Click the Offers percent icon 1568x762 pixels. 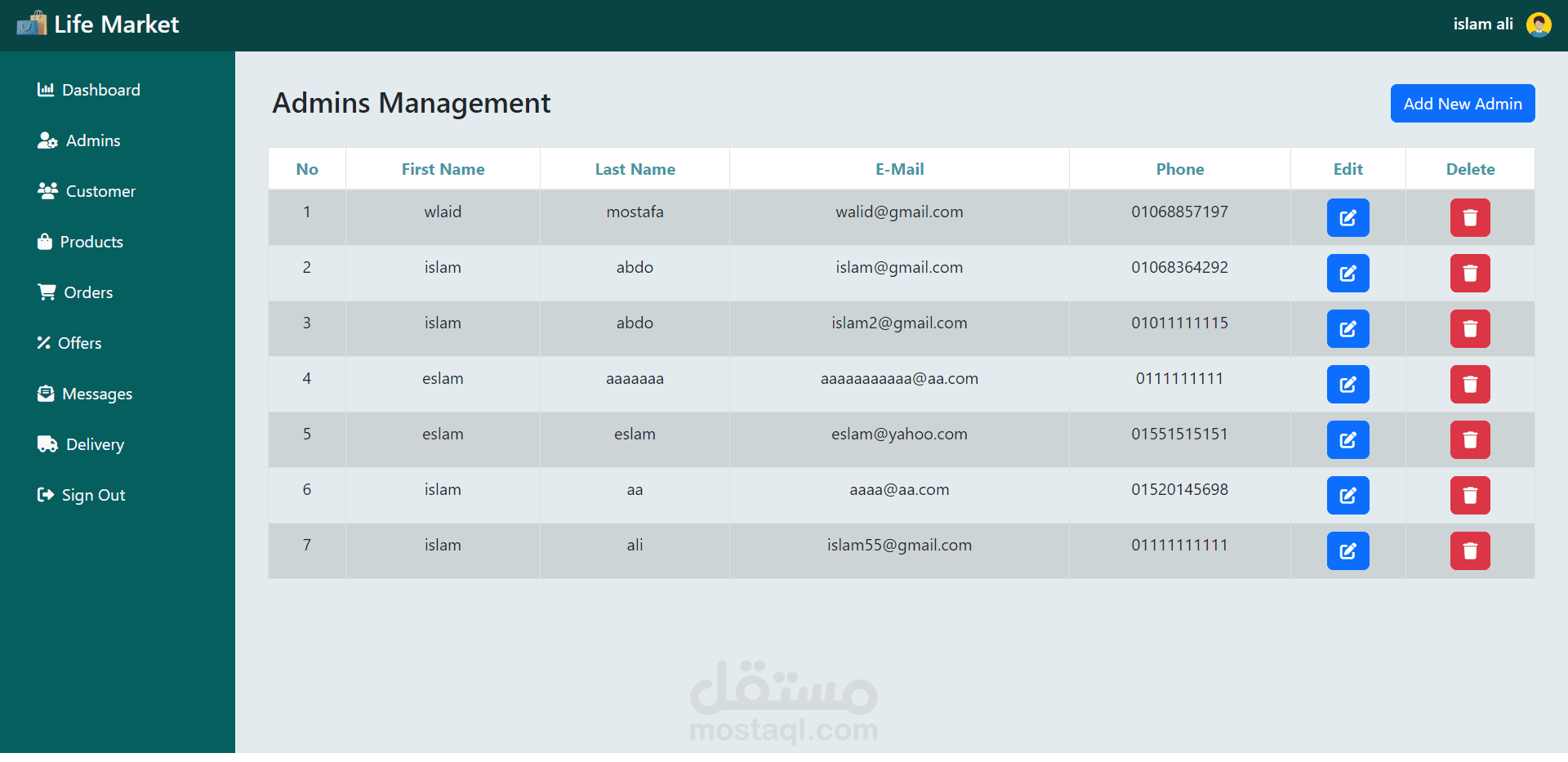point(44,343)
